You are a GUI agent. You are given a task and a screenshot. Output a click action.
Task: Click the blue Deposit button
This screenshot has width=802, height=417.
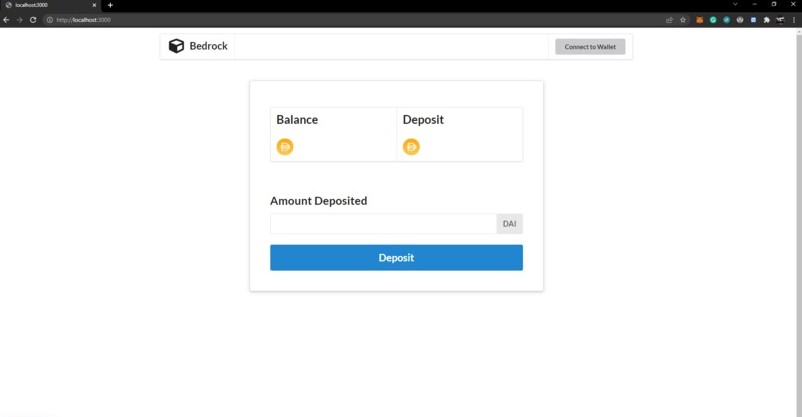tap(396, 257)
